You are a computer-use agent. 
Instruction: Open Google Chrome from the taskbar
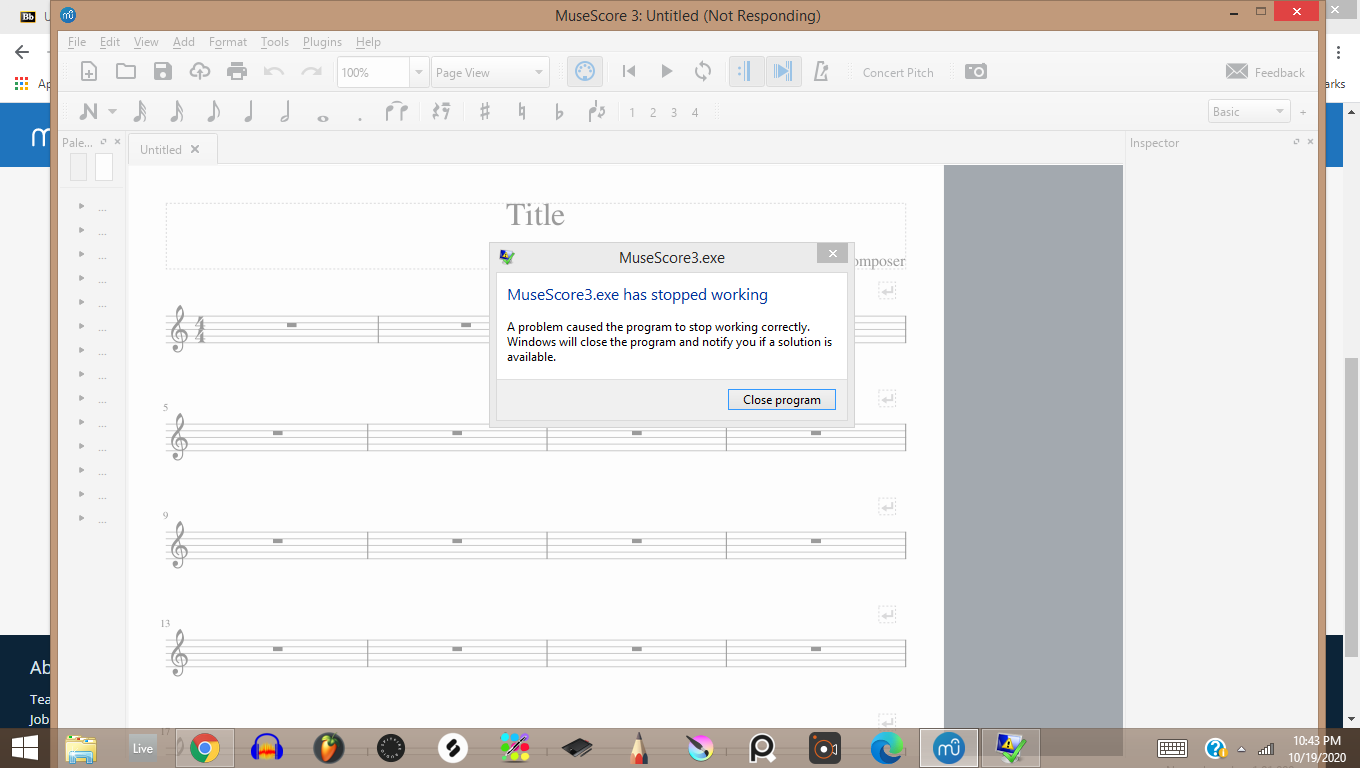[x=205, y=747]
